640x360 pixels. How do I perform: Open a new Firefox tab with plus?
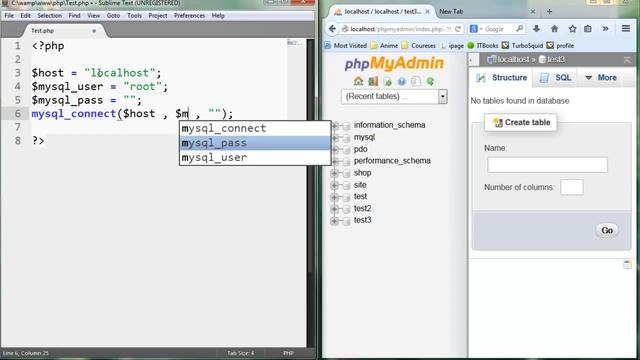pyautogui.click(x=549, y=11)
